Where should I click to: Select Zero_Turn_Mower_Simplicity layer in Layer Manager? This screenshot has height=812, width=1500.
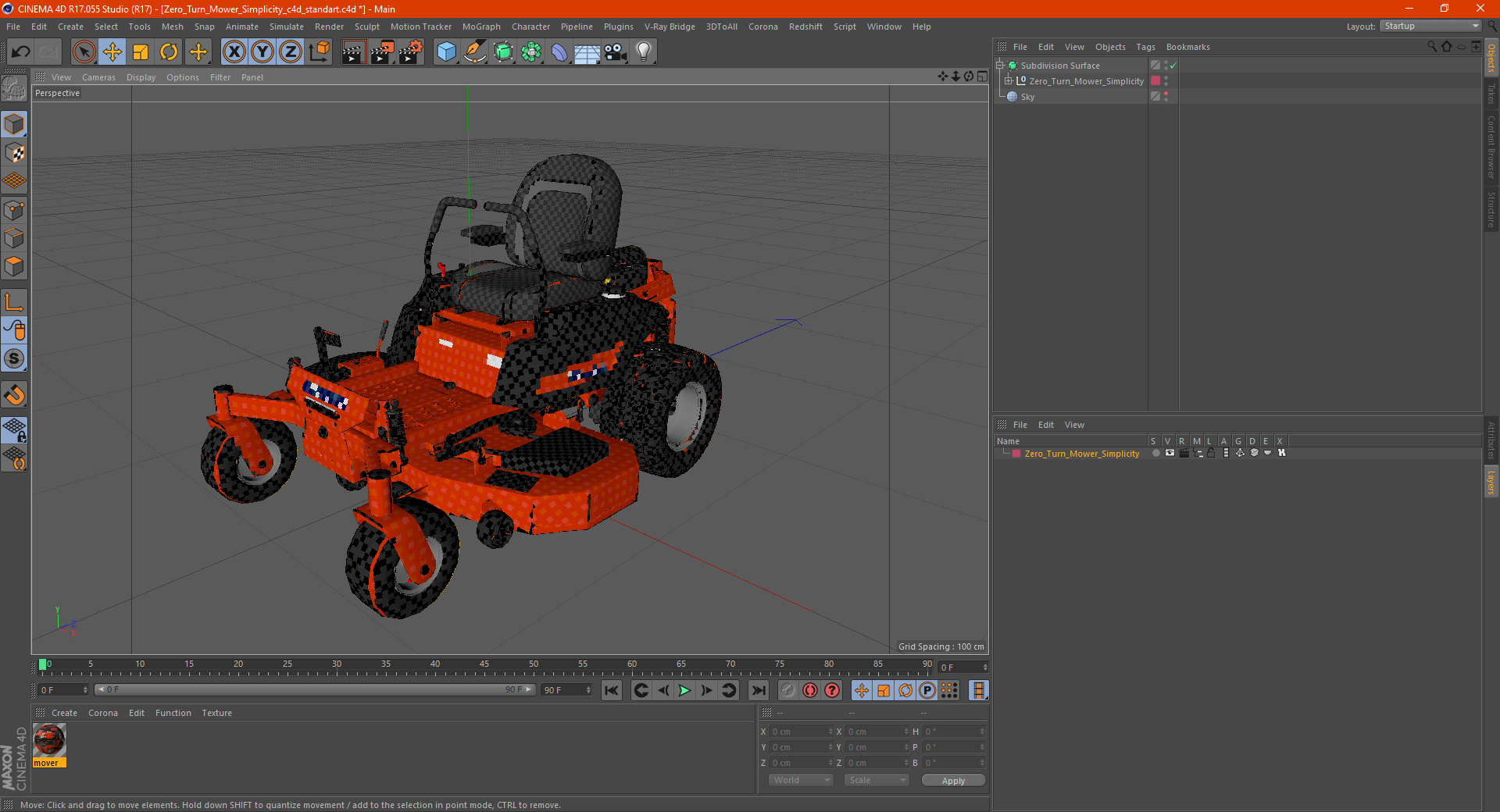pyautogui.click(x=1082, y=454)
